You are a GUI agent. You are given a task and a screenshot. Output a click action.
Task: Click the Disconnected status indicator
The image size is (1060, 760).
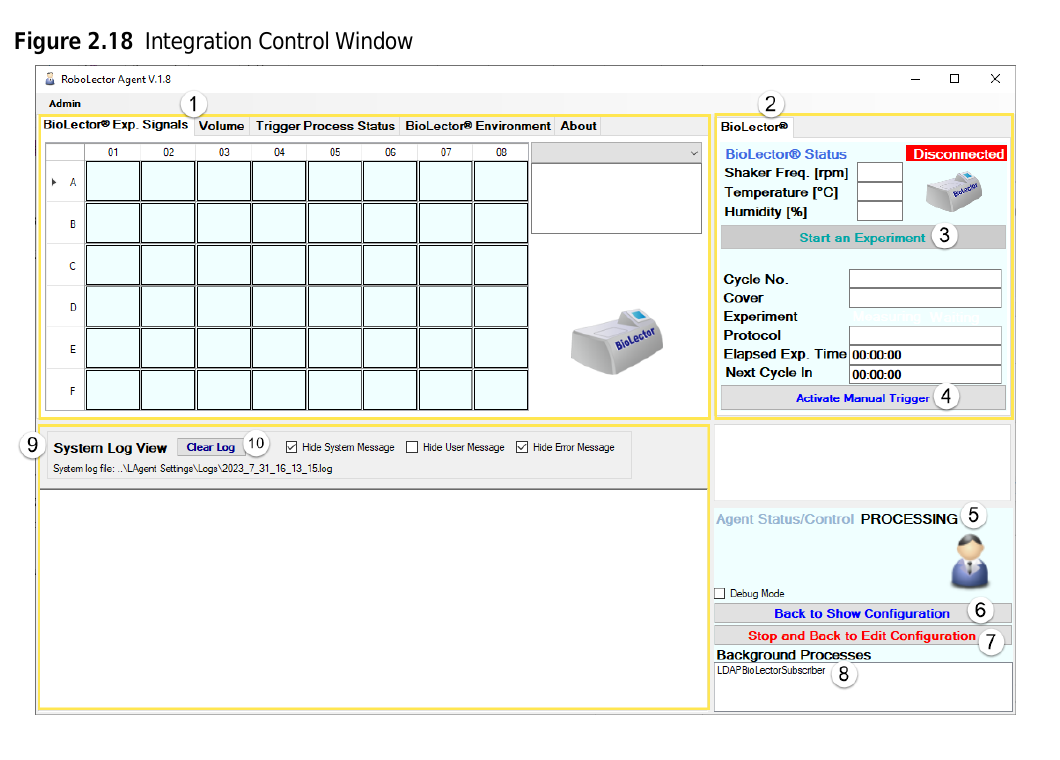pyautogui.click(x=957, y=154)
